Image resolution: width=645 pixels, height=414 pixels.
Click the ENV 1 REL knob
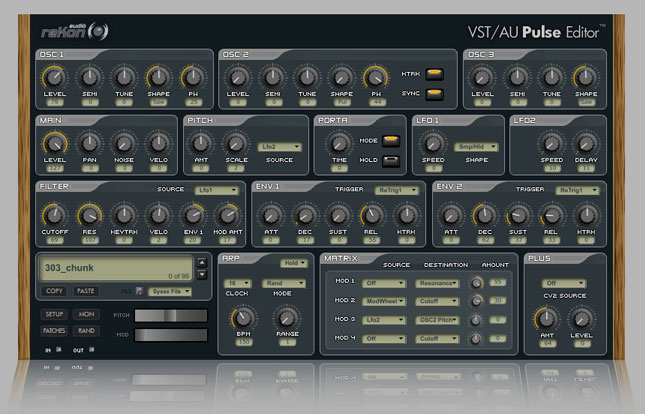[372, 215]
